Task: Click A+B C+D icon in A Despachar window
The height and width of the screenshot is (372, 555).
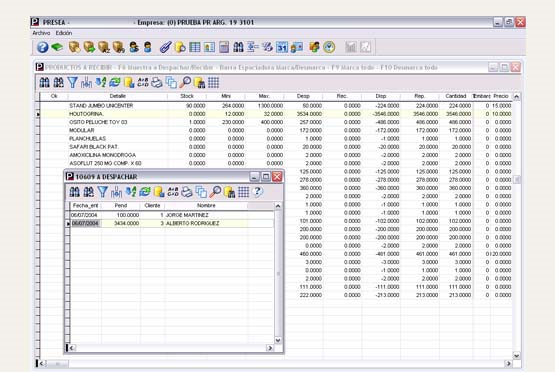Action: (x=173, y=192)
